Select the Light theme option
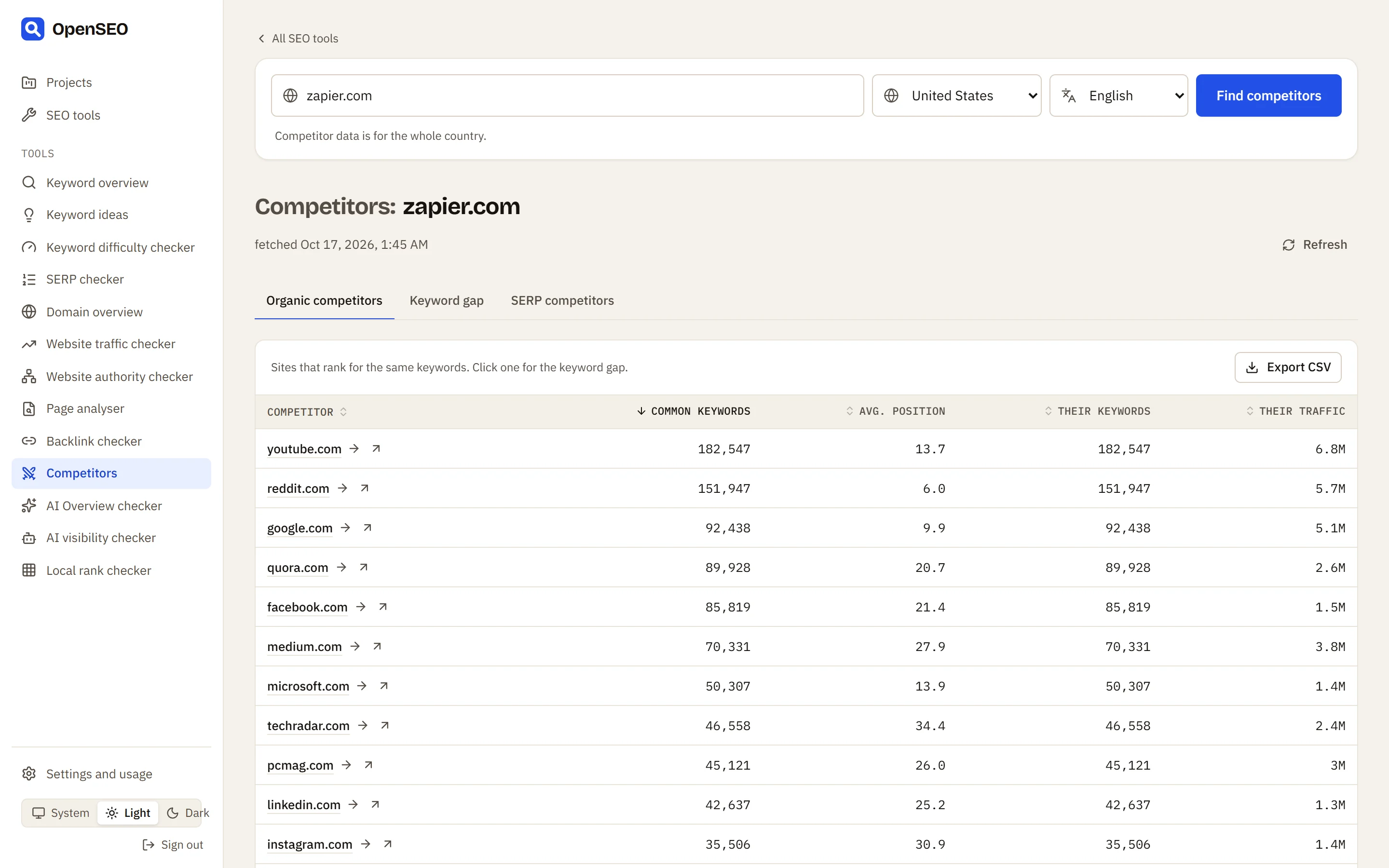Image resolution: width=1389 pixels, height=868 pixels. tap(128, 813)
